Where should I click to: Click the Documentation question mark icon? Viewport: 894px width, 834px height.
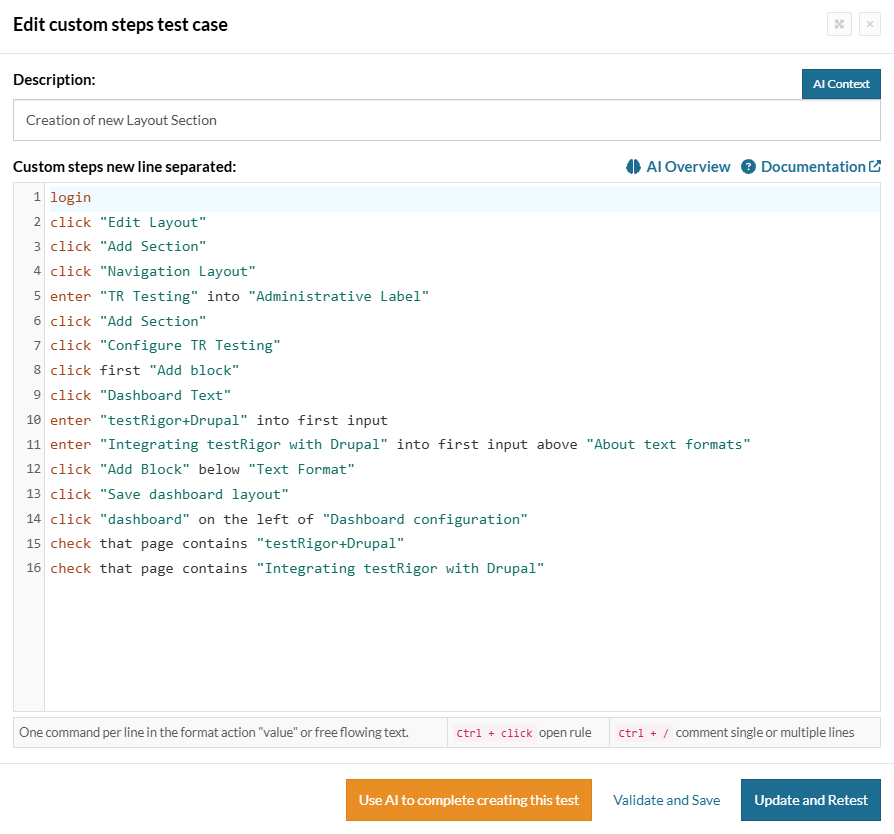pyautogui.click(x=748, y=167)
